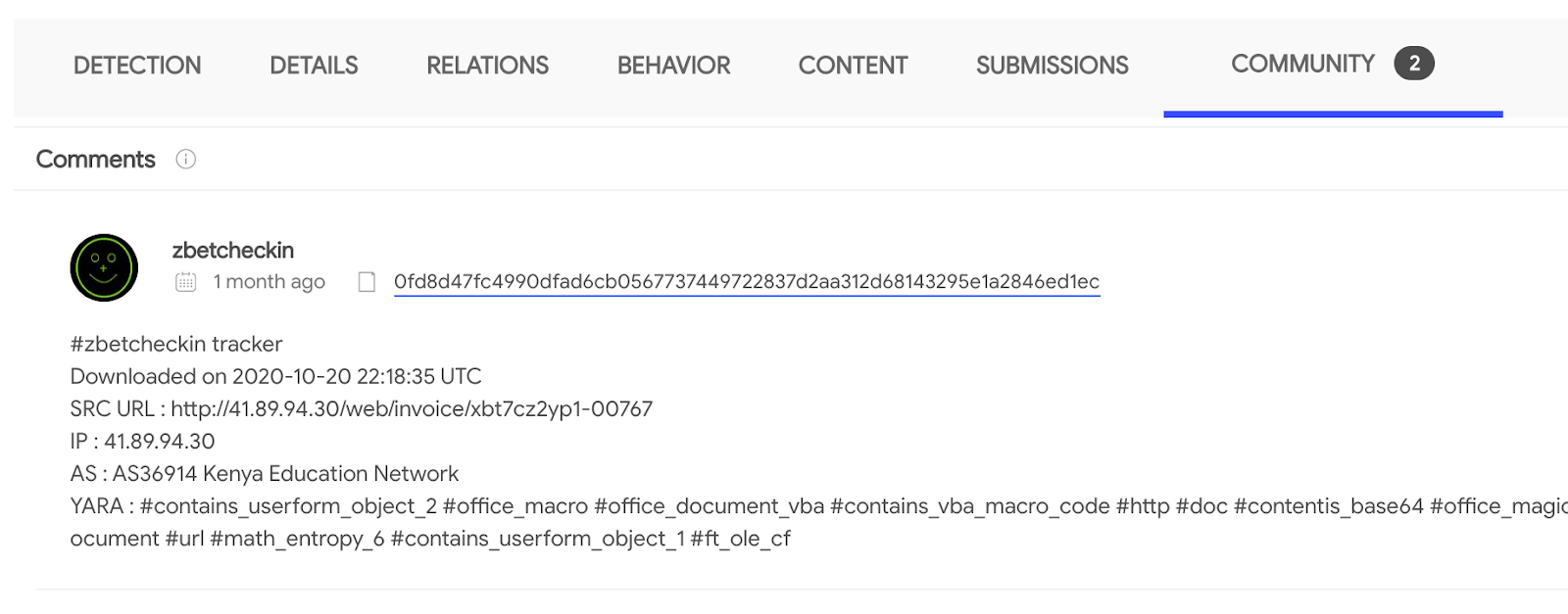Open the file hash link 0fd8d47fc...
The image size is (1568, 614).
747,282
